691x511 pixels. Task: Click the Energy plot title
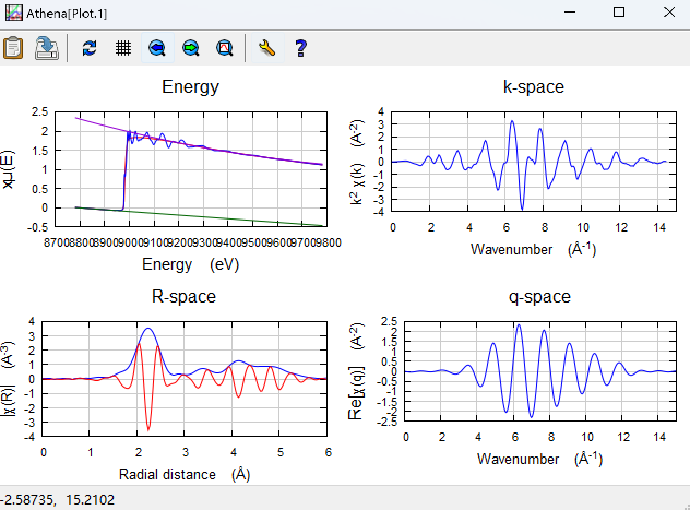190,87
